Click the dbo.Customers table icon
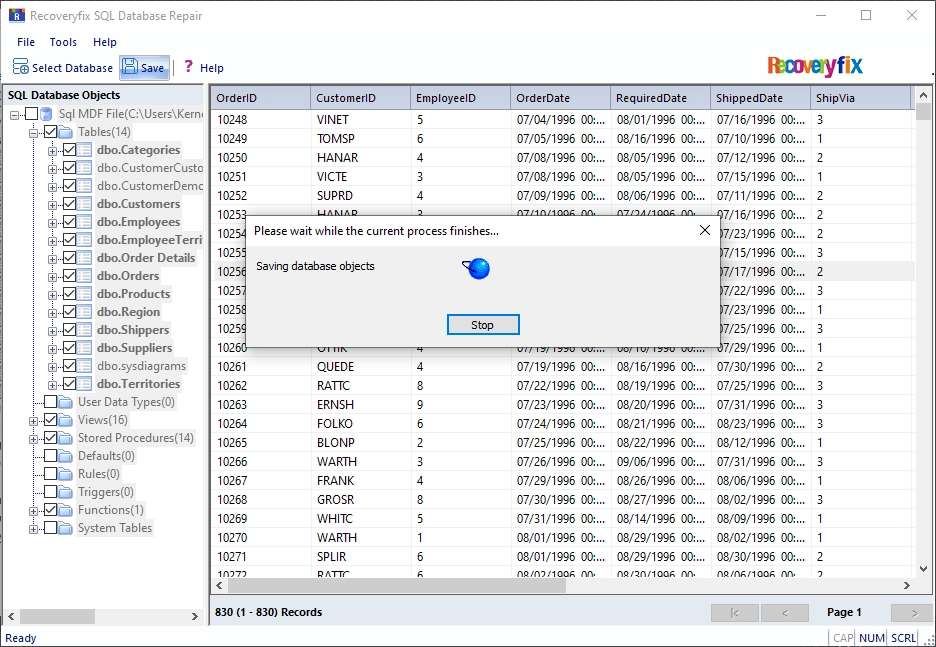The image size is (936, 647). [85, 204]
